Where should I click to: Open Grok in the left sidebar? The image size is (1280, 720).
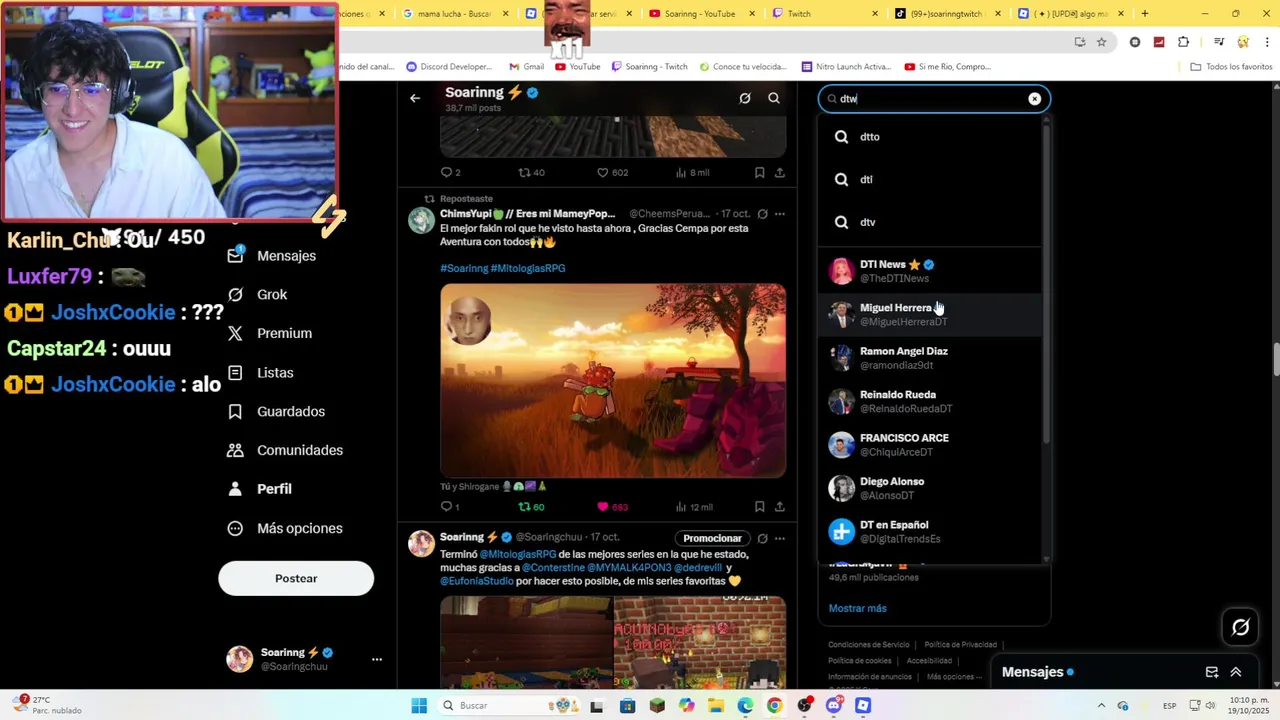click(258, 295)
